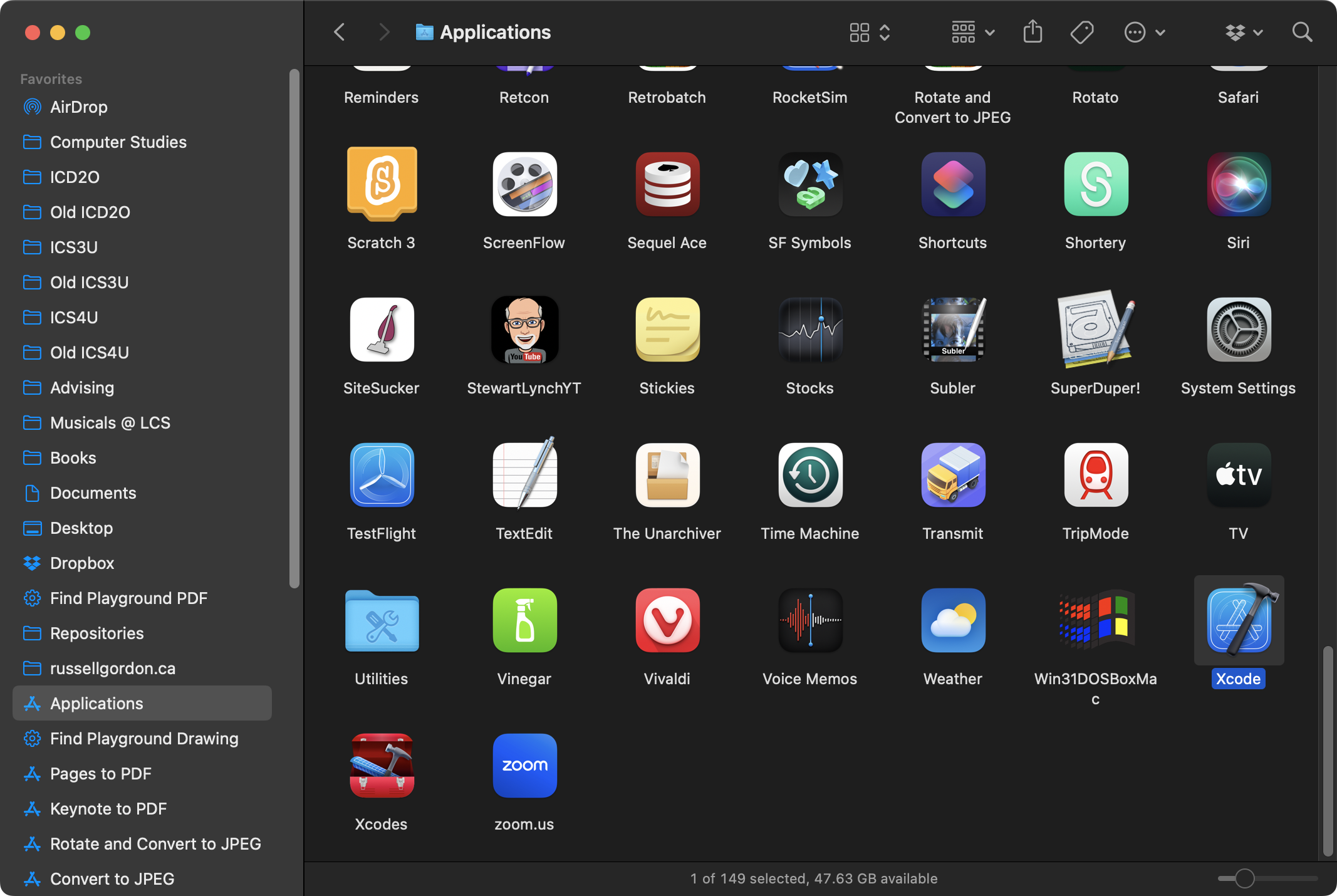The image size is (1337, 896).
Task: Open the Utilities folder
Action: click(x=382, y=620)
